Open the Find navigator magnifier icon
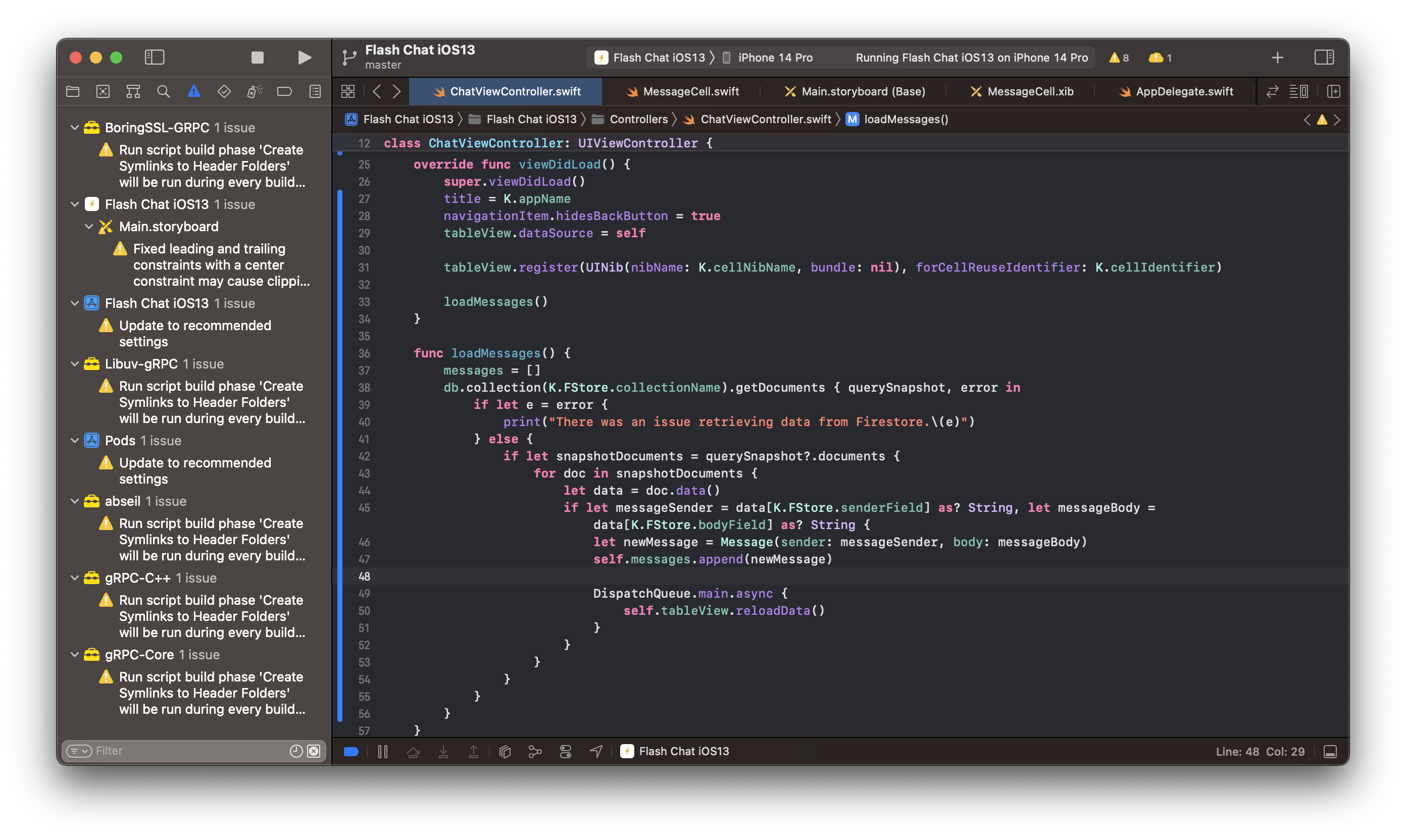Screen dimensions: 1406x840 tap(163, 91)
